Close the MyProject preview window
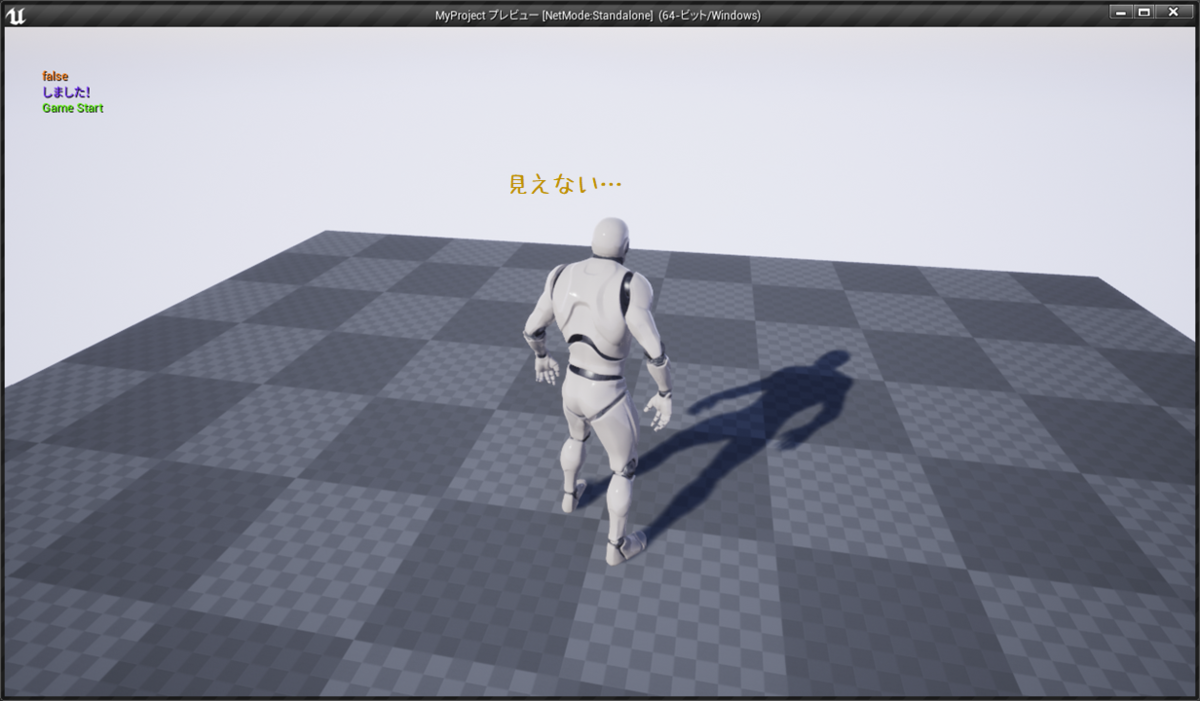 (1173, 11)
